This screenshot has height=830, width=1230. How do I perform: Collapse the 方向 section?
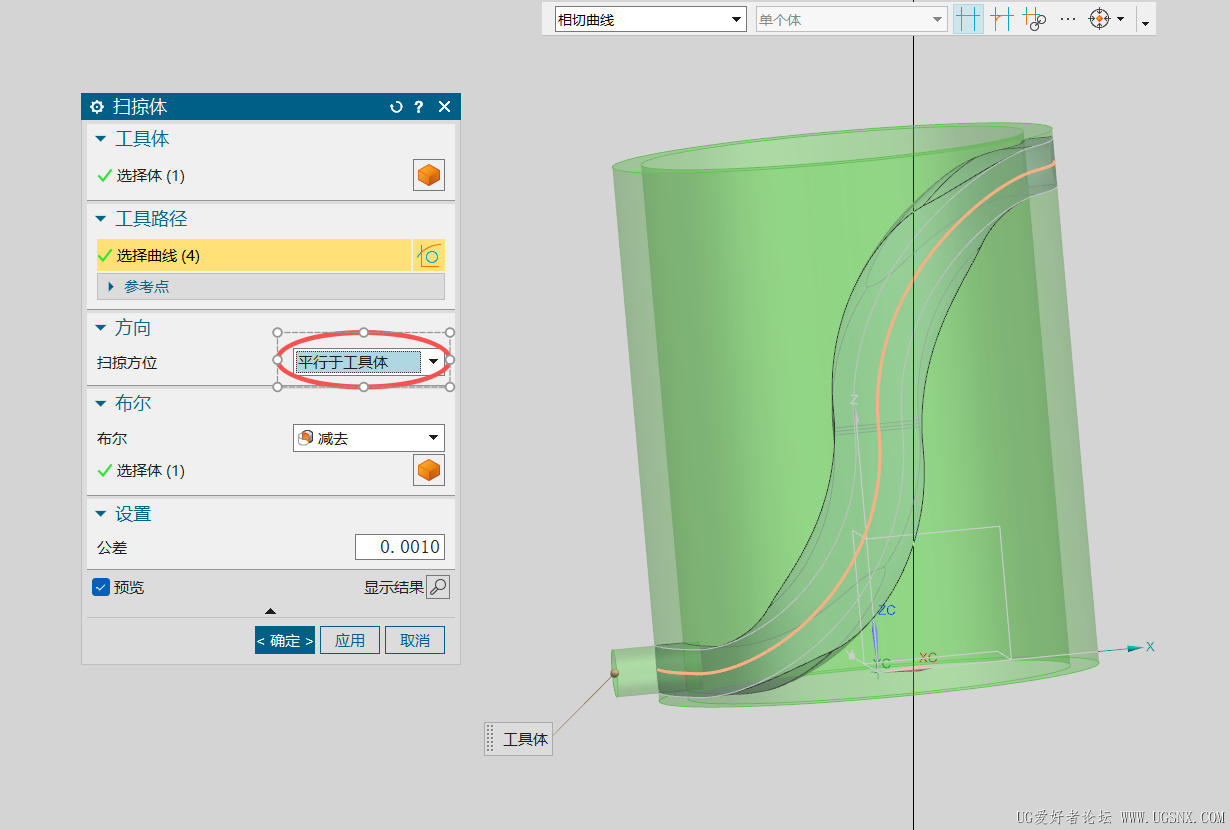pos(100,328)
